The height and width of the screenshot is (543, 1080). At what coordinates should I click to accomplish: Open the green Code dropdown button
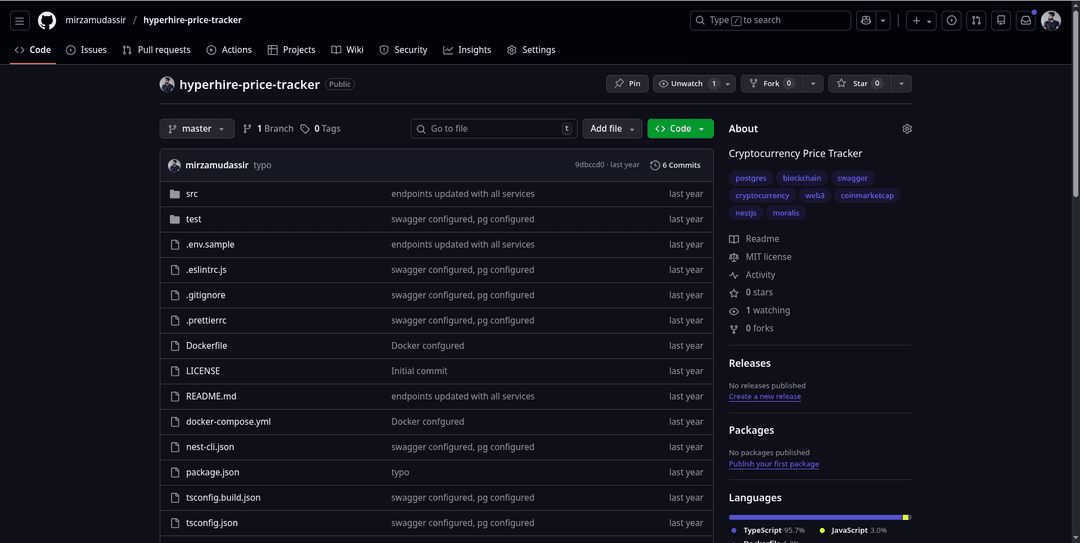[x=681, y=129]
